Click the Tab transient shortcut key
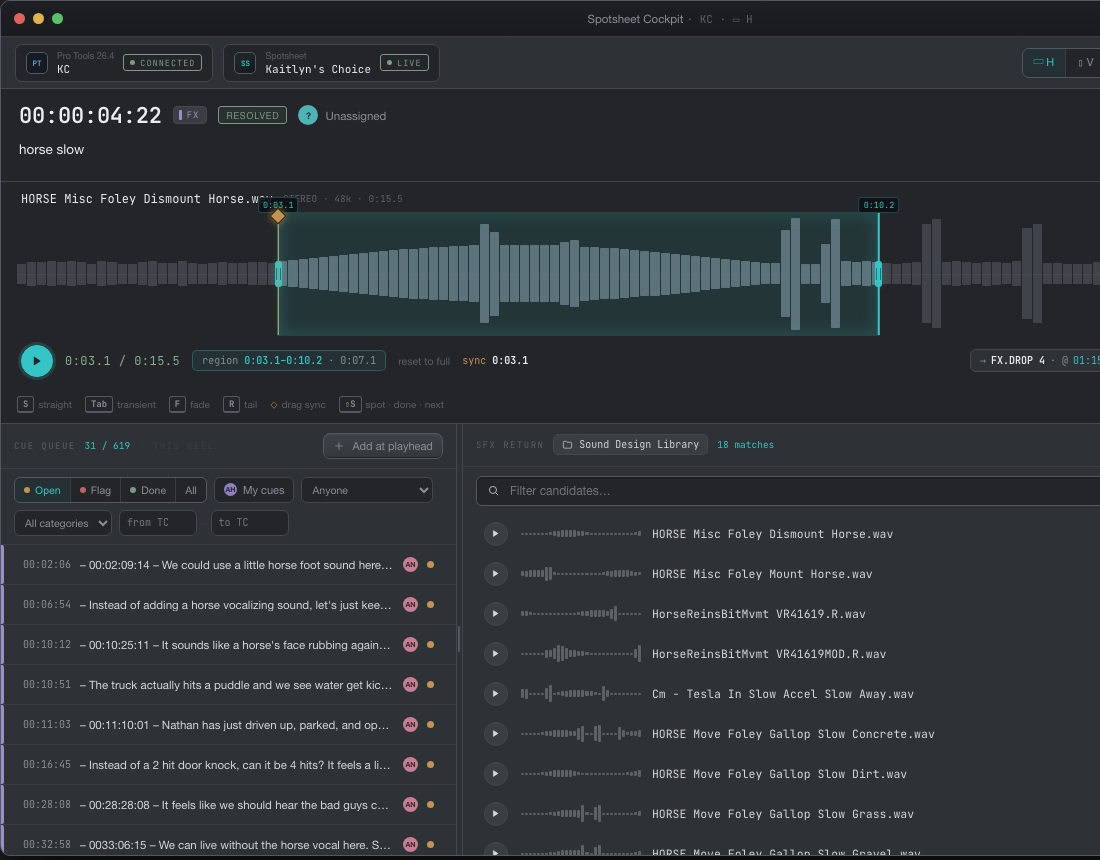1100x860 pixels. point(99,404)
